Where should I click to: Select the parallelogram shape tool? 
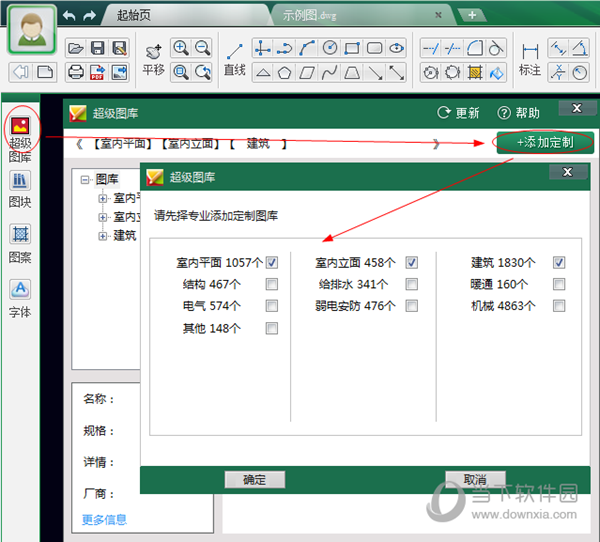[307, 72]
